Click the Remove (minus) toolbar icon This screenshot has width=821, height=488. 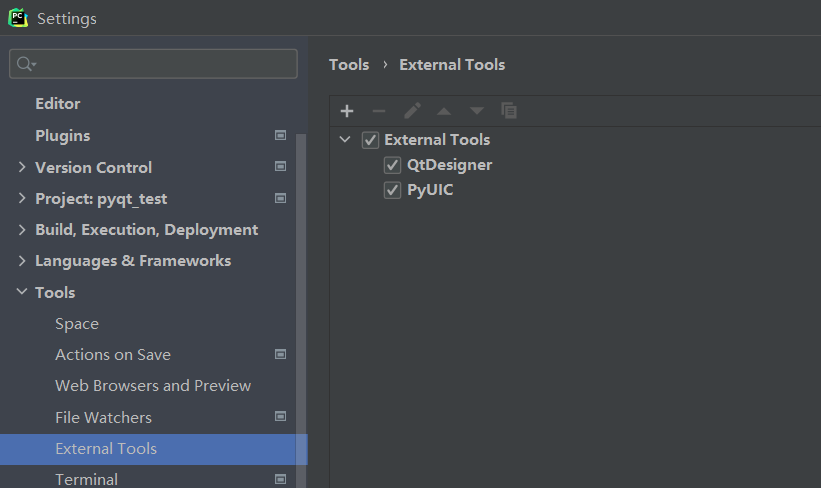pyautogui.click(x=378, y=111)
